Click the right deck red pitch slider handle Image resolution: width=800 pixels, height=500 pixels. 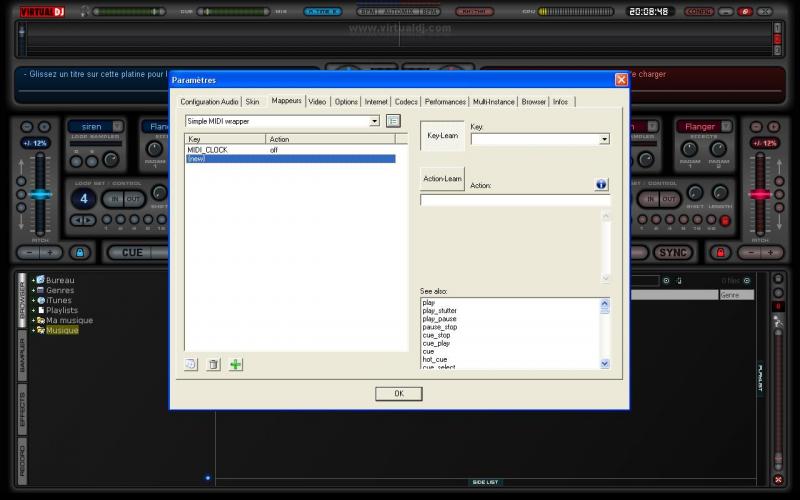[x=760, y=194]
